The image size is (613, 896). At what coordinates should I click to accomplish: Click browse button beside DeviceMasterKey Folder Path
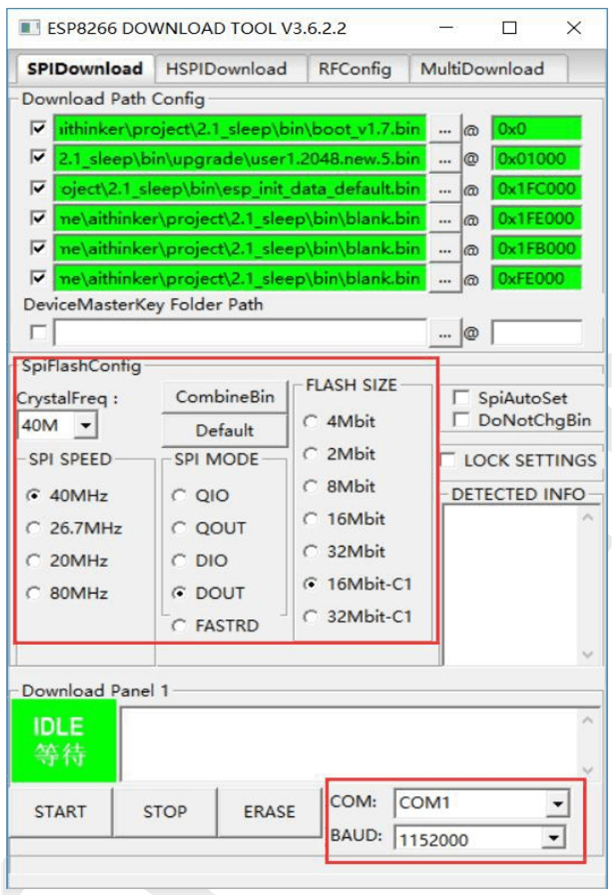point(444,332)
